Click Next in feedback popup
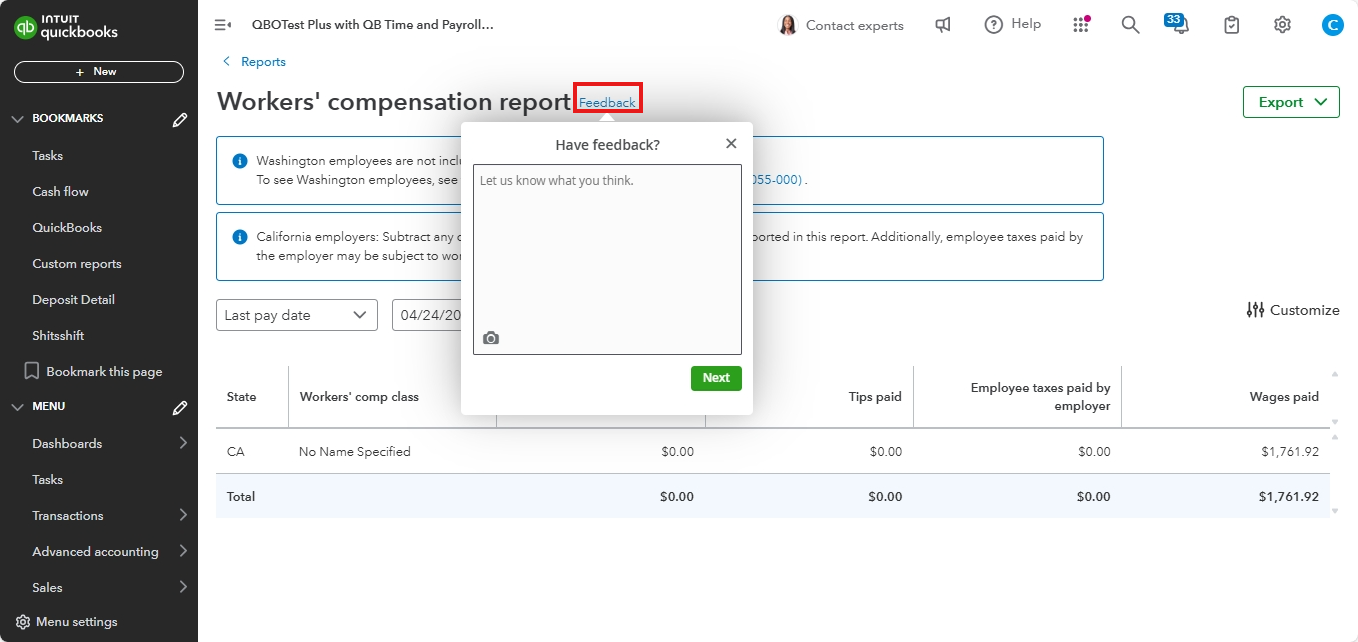 (716, 378)
